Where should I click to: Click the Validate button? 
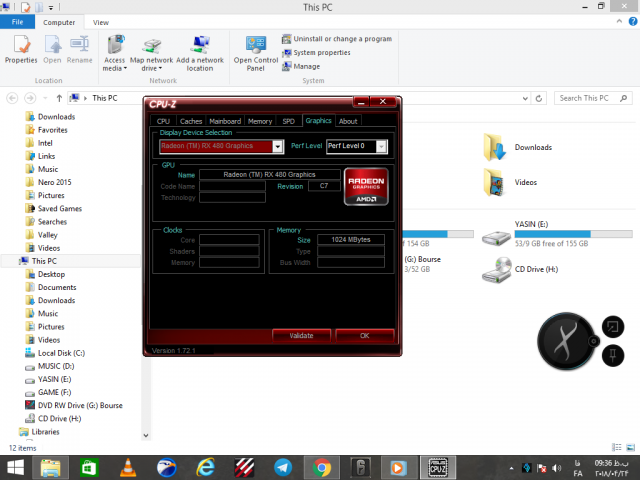301,335
